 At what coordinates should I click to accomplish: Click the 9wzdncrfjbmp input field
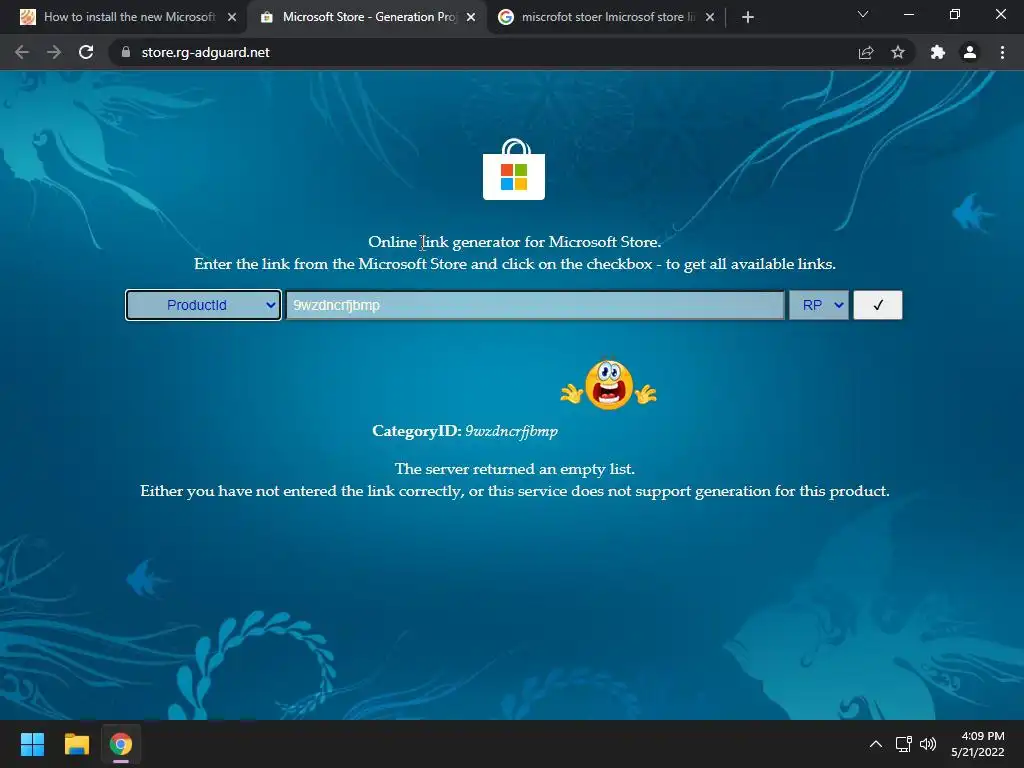535,305
